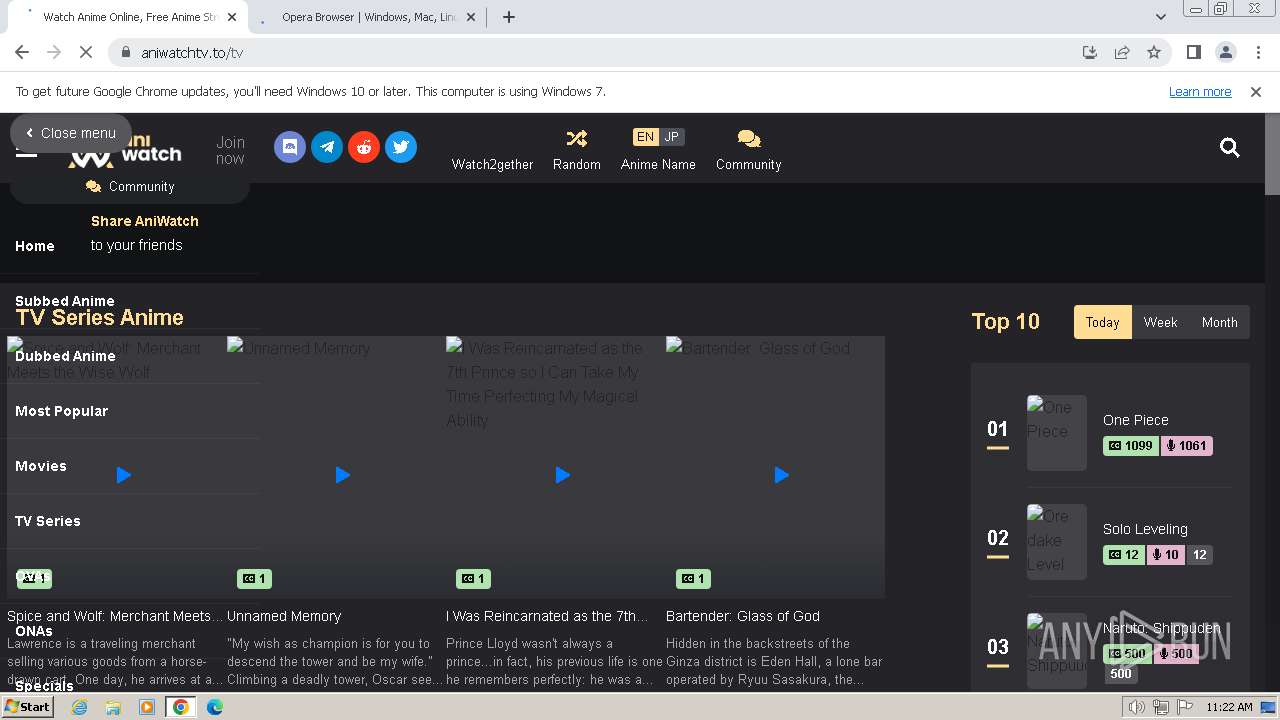Open Subbed Anime menu item
1280x720 pixels.
65,301
